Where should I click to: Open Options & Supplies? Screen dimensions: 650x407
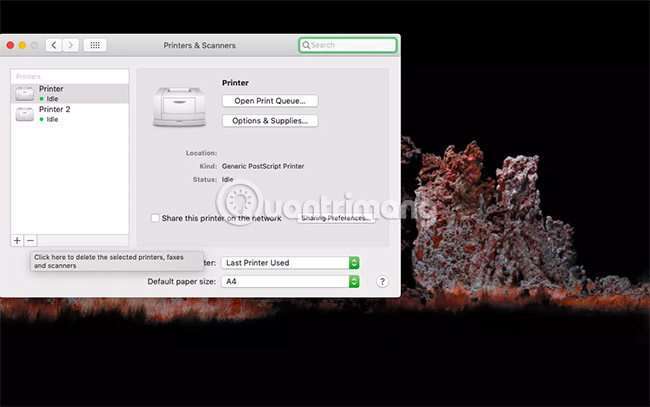coord(270,121)
